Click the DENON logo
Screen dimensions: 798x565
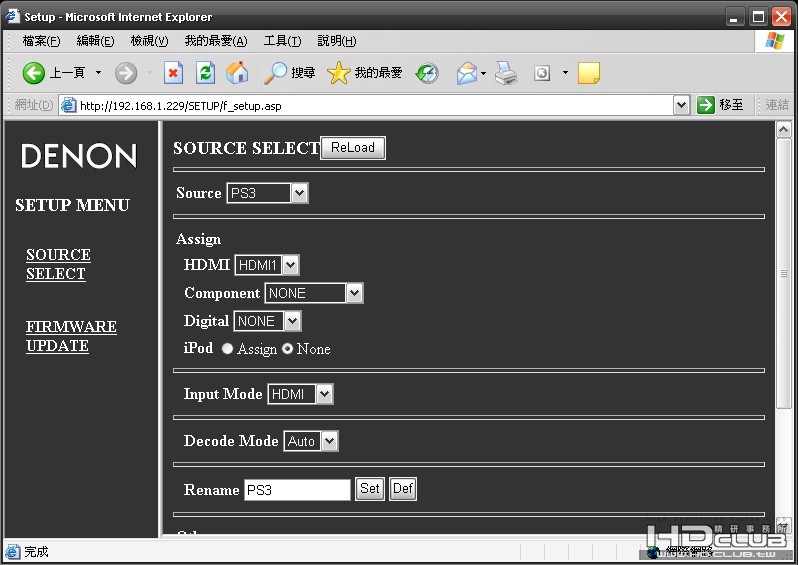79,156
